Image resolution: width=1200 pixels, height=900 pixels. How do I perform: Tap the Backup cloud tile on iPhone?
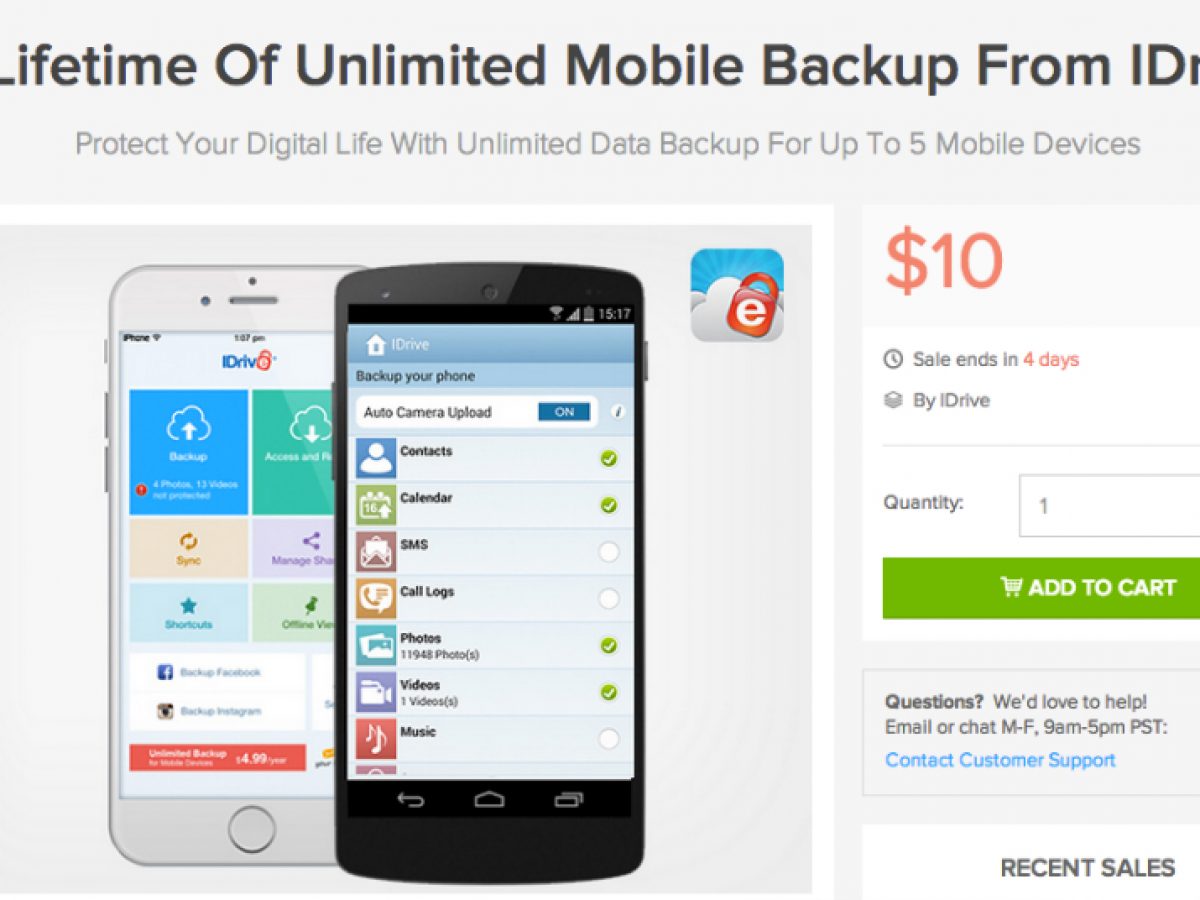point(189,452)
